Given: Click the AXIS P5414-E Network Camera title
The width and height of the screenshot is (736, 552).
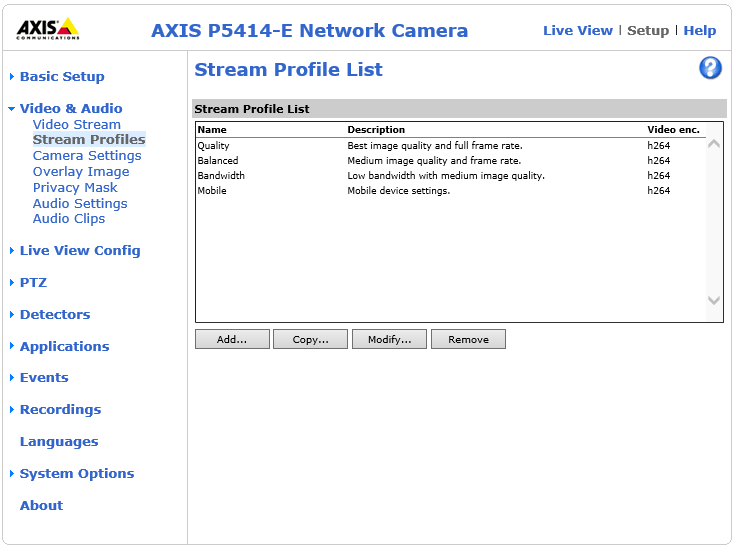Looking at the screenshot, I should coord(309,31).
